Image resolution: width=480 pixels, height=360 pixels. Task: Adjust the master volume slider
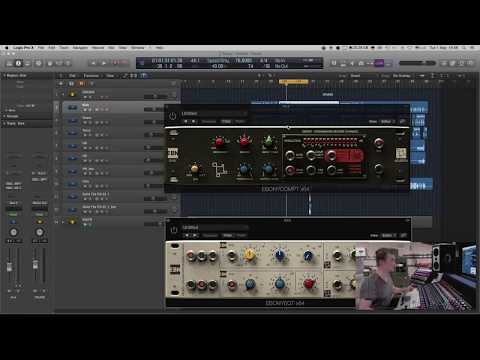point(417,63)
